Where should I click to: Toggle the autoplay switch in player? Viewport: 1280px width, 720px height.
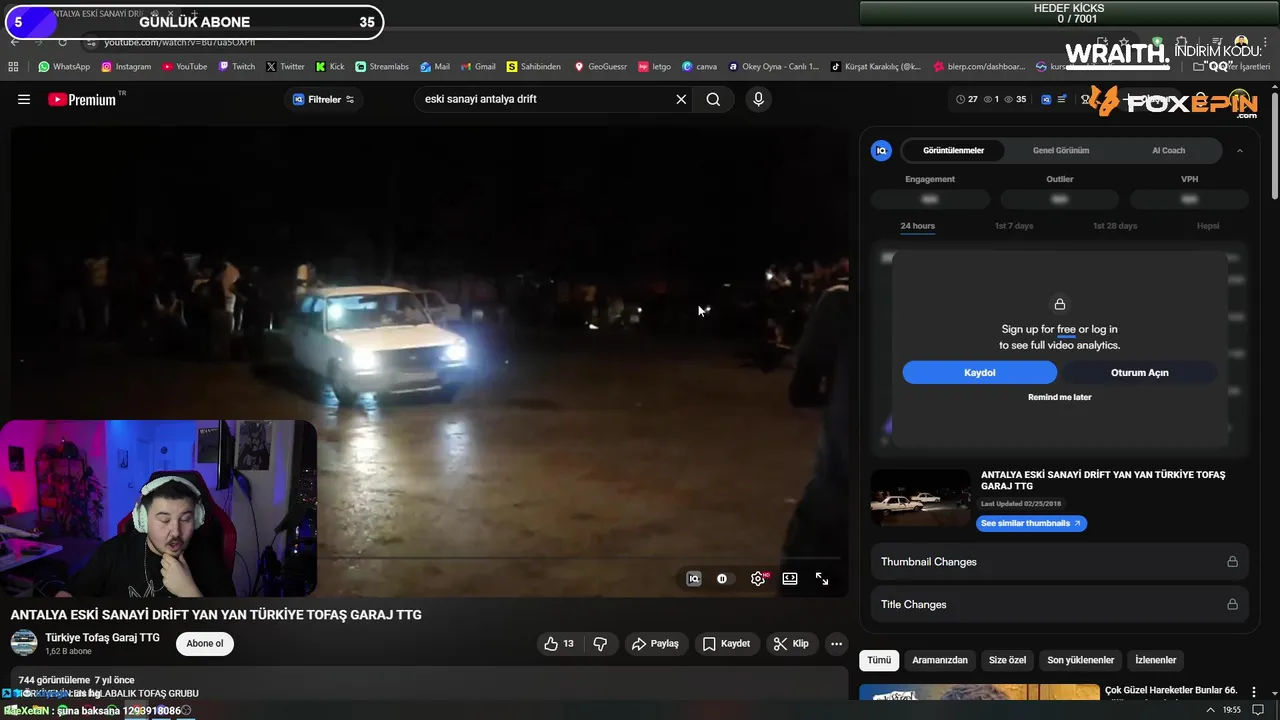(x=722, y=578)
